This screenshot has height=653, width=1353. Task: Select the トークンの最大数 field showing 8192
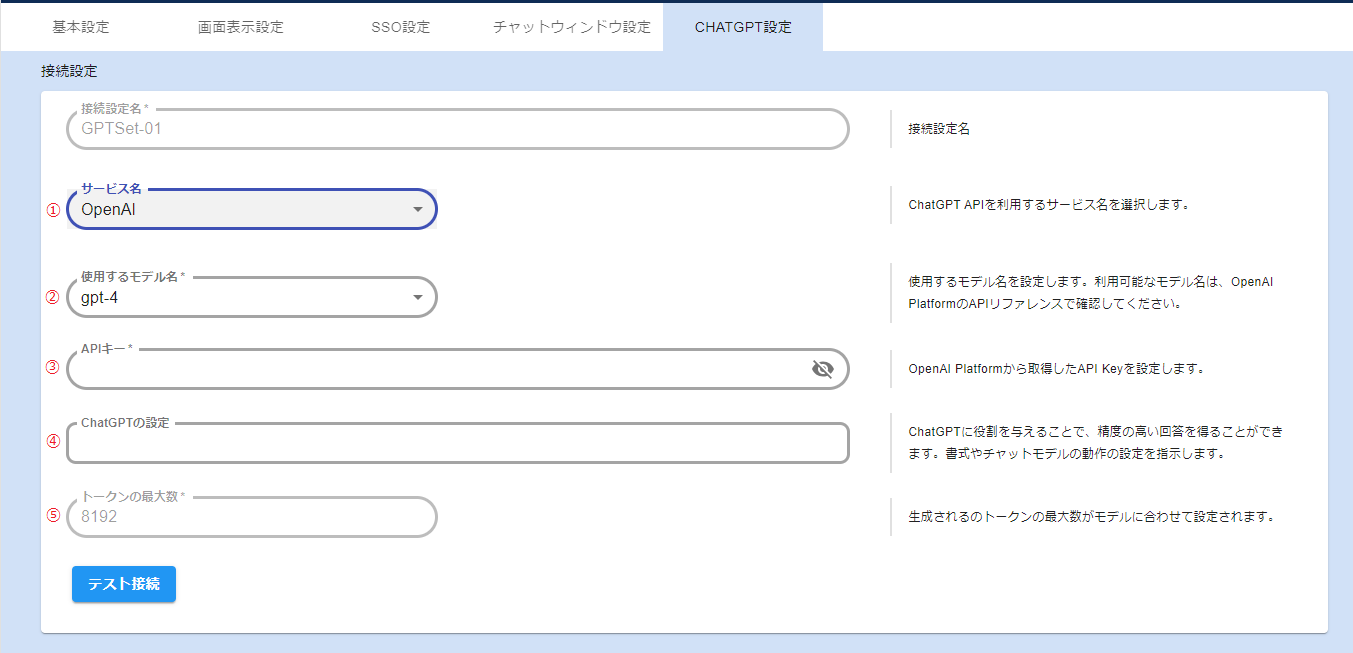(252, 517)
